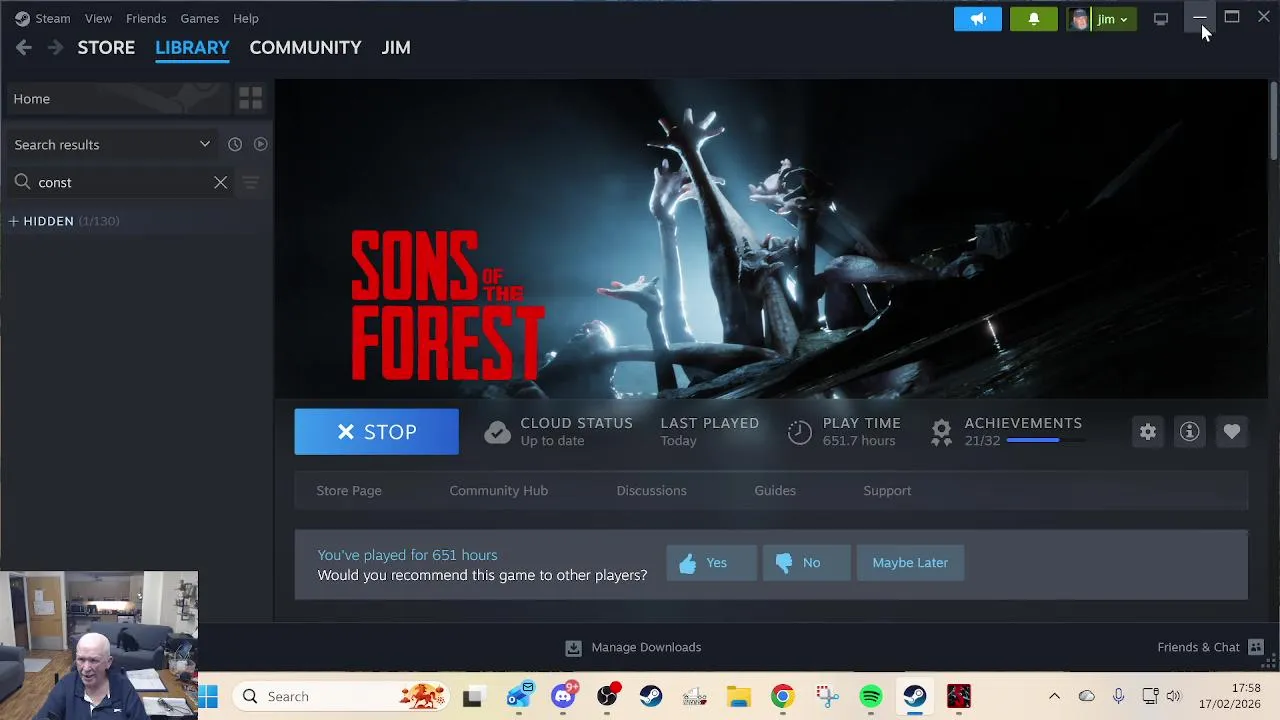Screen dimensions: 1280x720
Task: Open Google Chrome from the taskbar
Action: click(782, 696)
